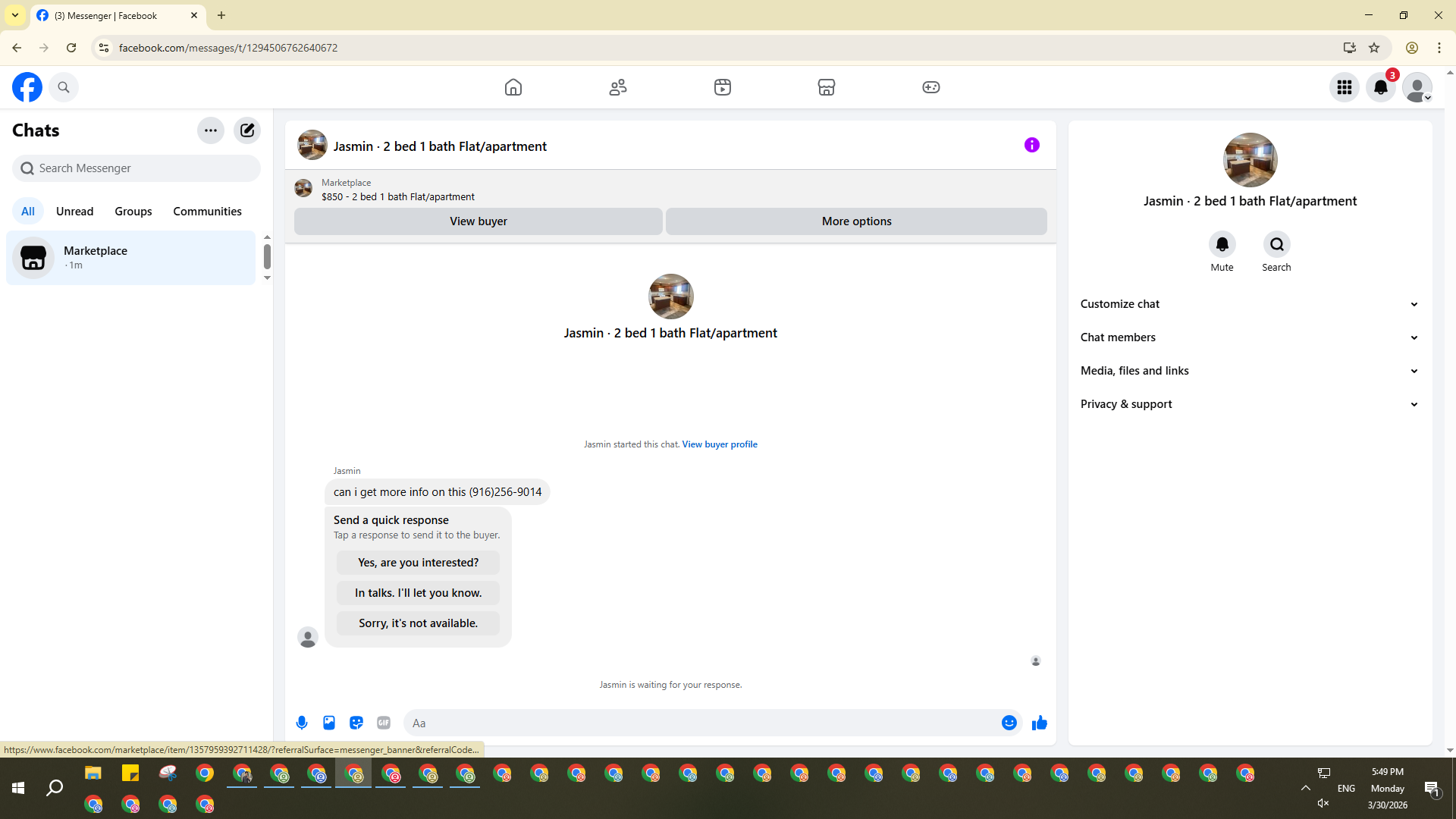Click the Search Messenger field
Screen dimensions: 1456x819
pyautogui.click(x=136, y=168)
